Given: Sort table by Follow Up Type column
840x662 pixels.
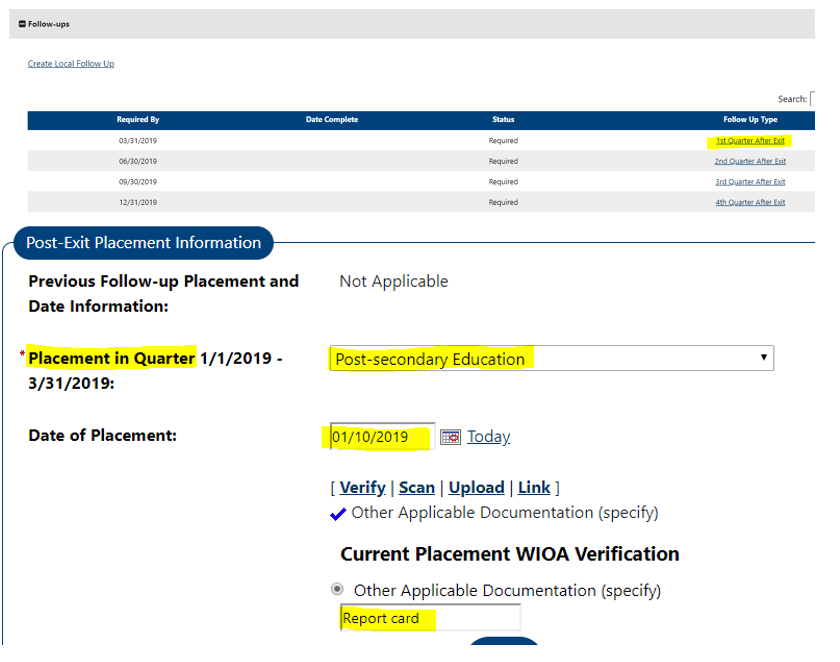Looking at the screenshot, I should [750, 120].
